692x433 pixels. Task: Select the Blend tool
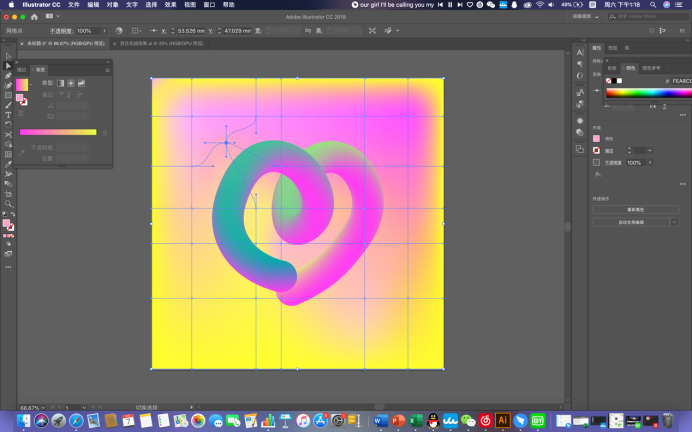click(8, 184)
